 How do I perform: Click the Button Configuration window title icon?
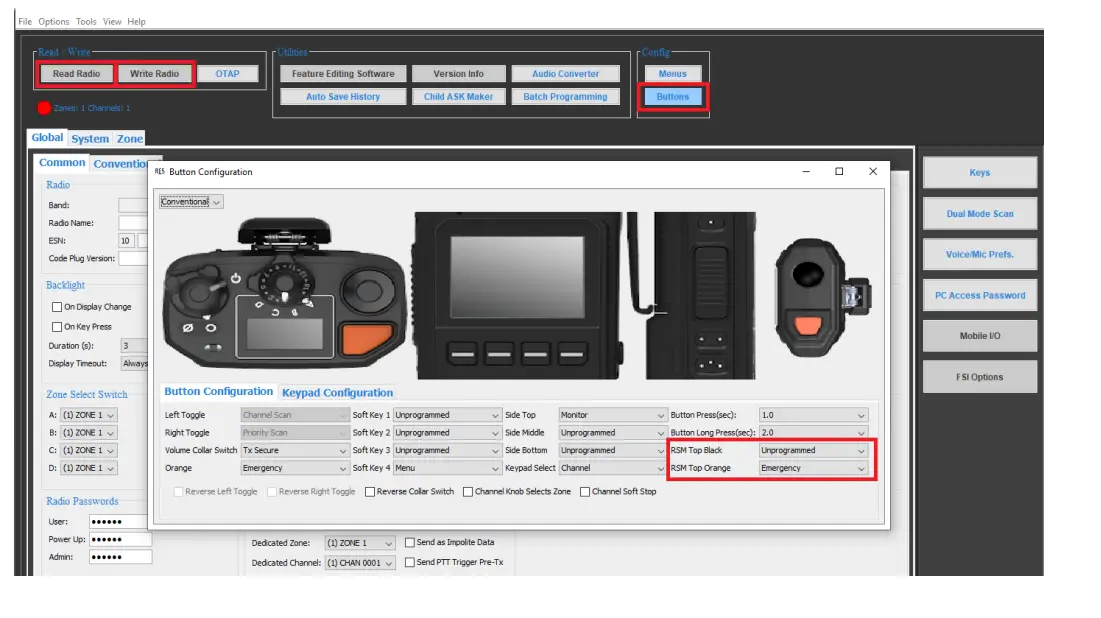(159, 171)
